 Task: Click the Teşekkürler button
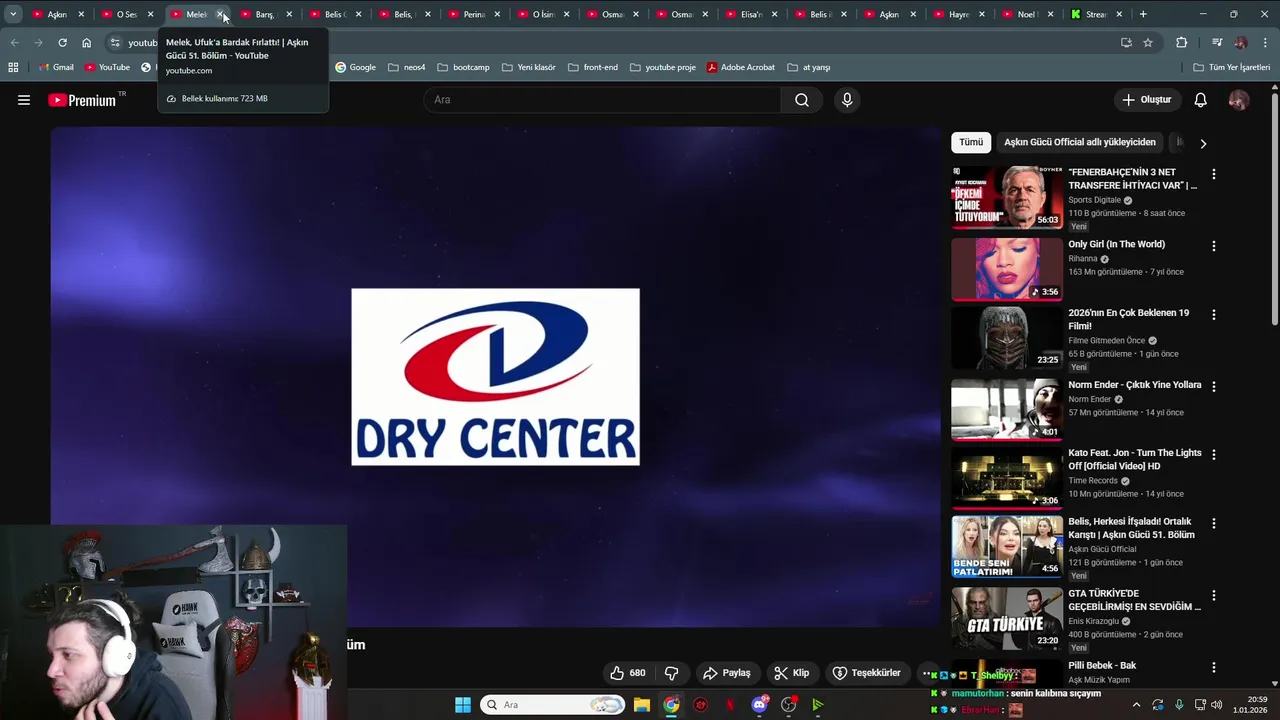(867, 673)
